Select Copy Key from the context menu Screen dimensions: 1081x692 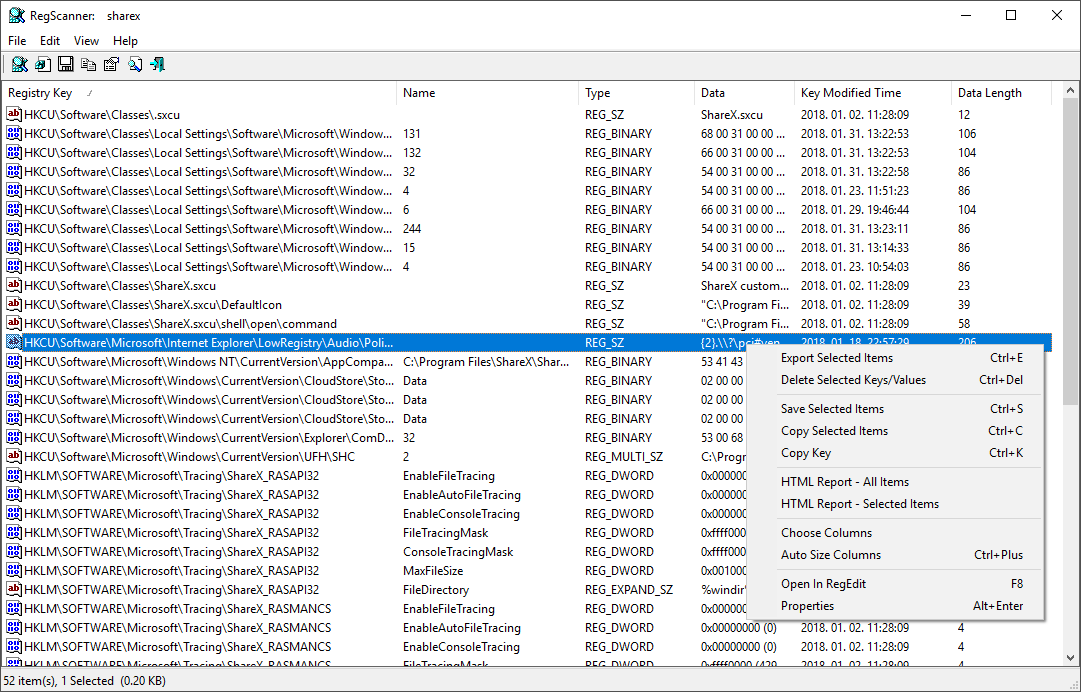point(806,453)
